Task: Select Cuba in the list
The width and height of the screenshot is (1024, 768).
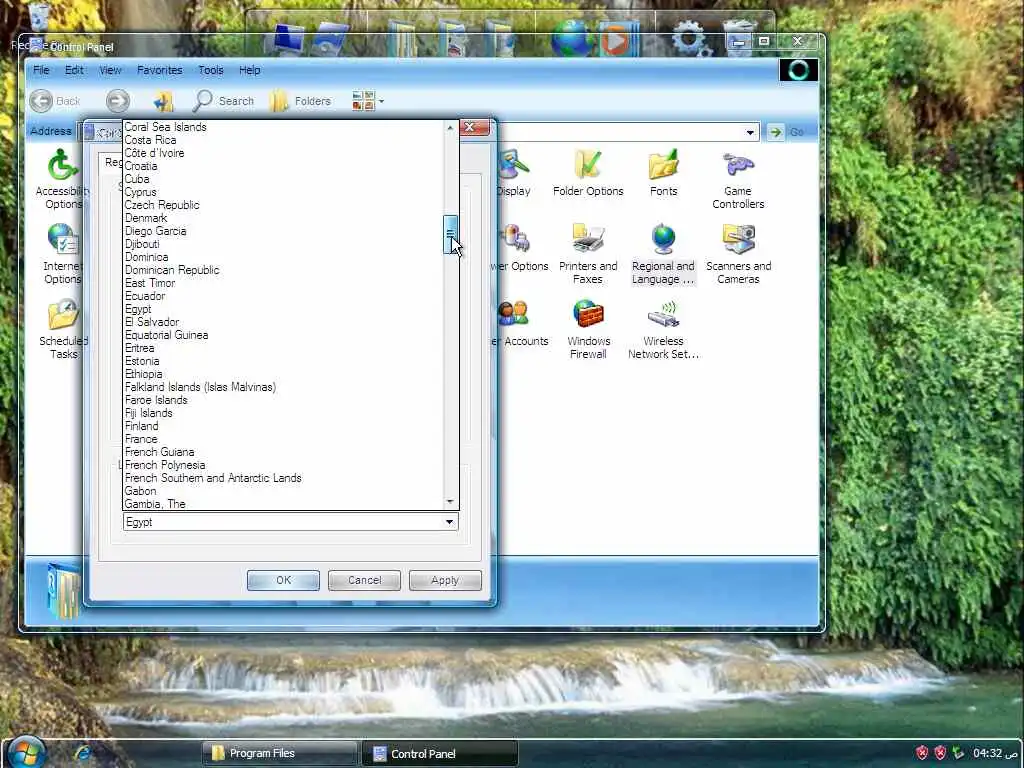Action: [137, 179]
